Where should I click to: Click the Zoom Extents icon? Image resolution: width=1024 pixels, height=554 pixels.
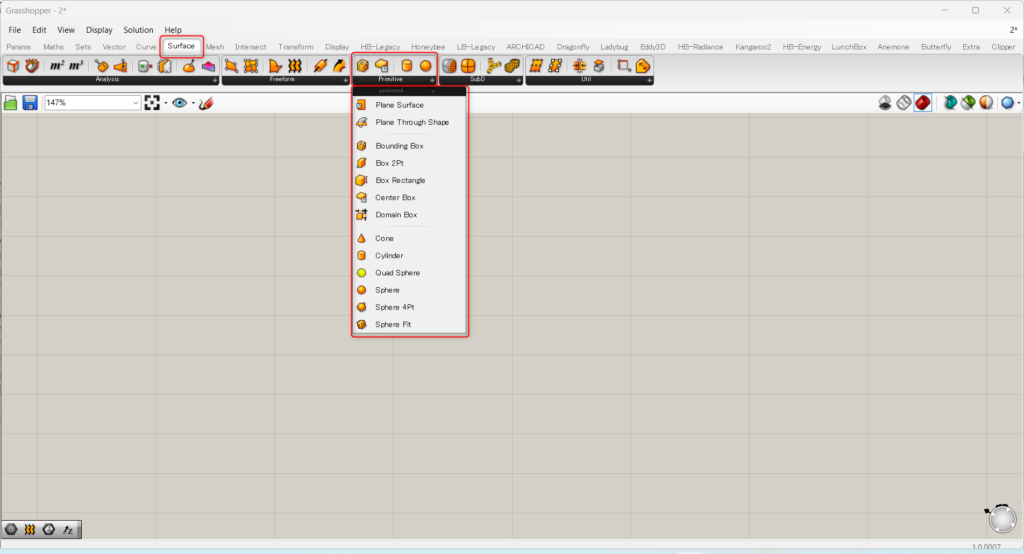[x=153, y=103]
